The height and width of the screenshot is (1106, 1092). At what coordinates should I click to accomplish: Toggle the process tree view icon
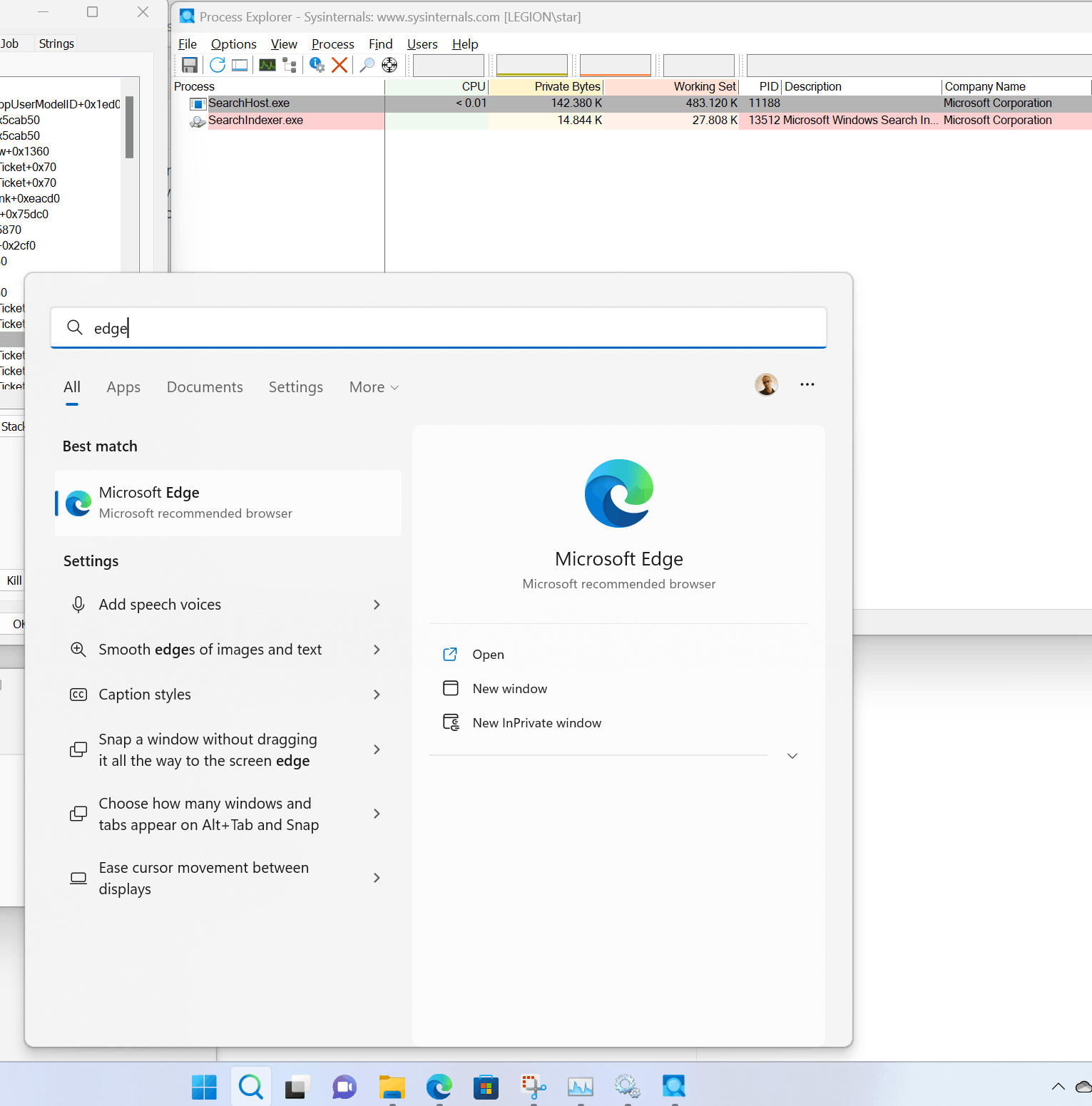[x=290, y=65]
